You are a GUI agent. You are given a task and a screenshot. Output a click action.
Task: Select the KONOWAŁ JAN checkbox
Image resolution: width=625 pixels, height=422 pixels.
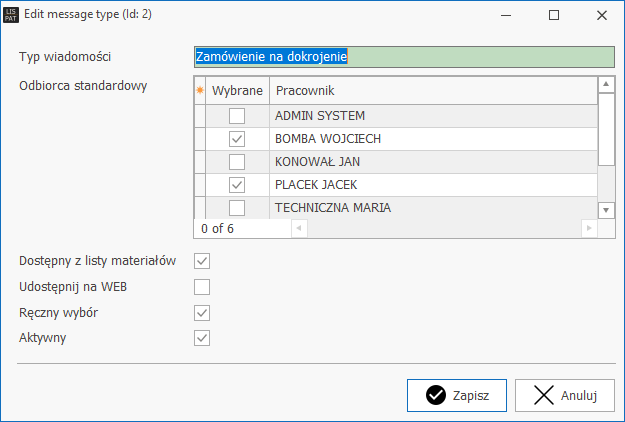click(237, 162)
